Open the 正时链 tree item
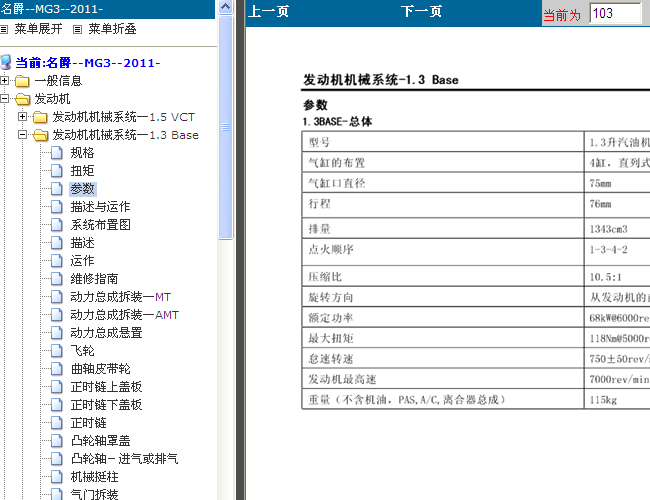The image size is (650, 500). click(x=88, y=423)
